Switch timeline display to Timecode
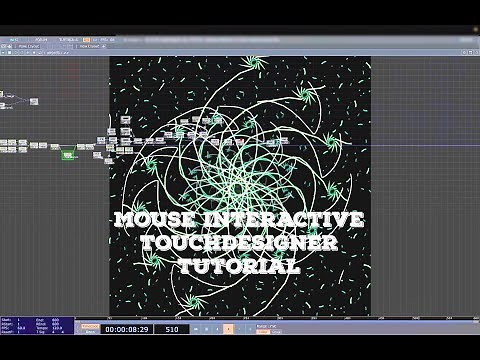The width and height of the screenshot is (480, 360). (90, 327)
